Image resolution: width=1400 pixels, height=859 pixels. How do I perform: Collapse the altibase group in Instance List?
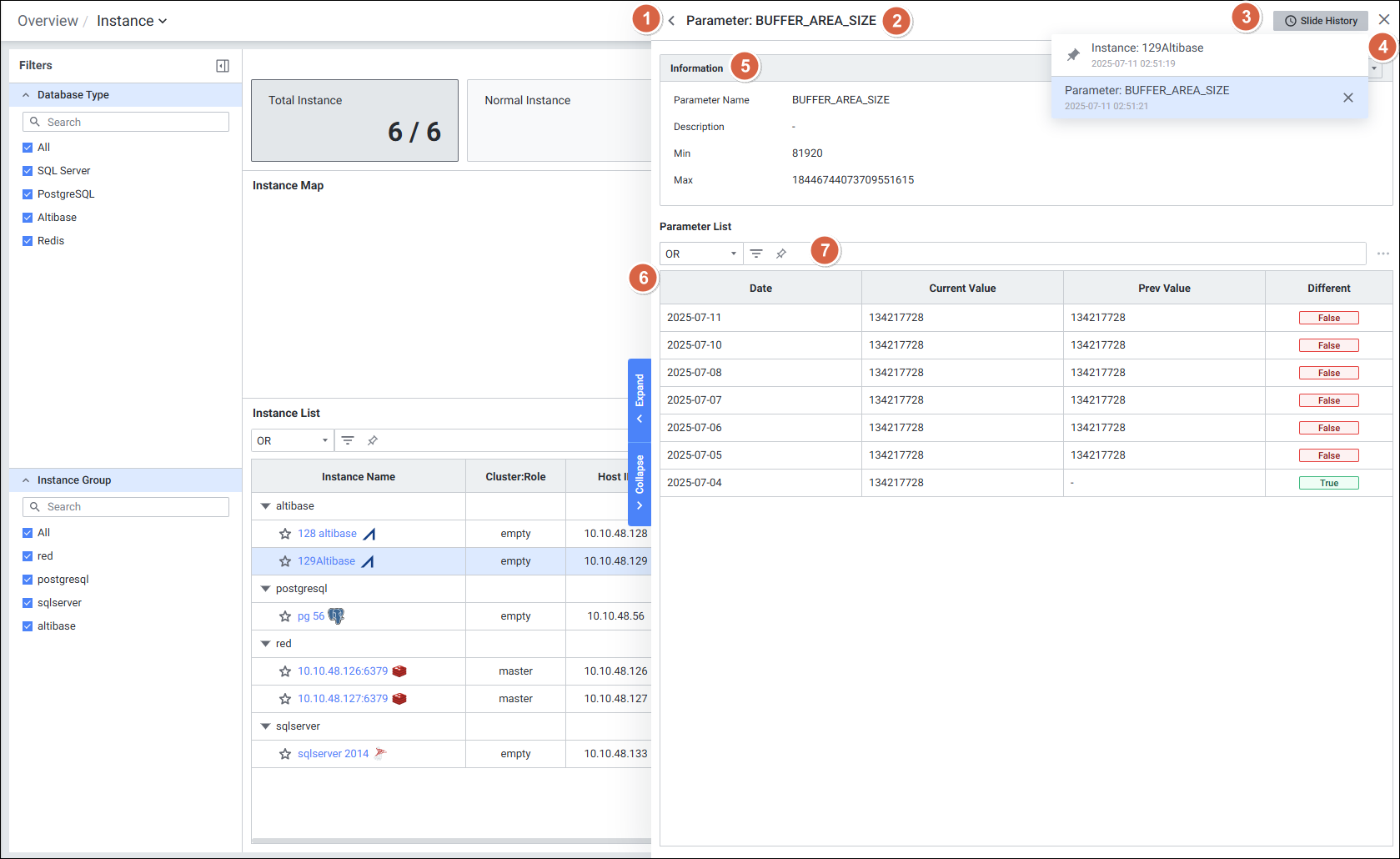(265, 506)
